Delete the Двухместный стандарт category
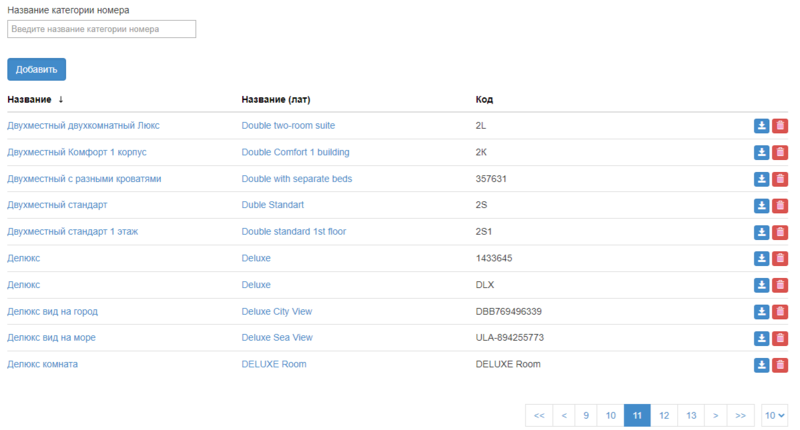This screenshot has width=800, height=430. coord(780,205)
